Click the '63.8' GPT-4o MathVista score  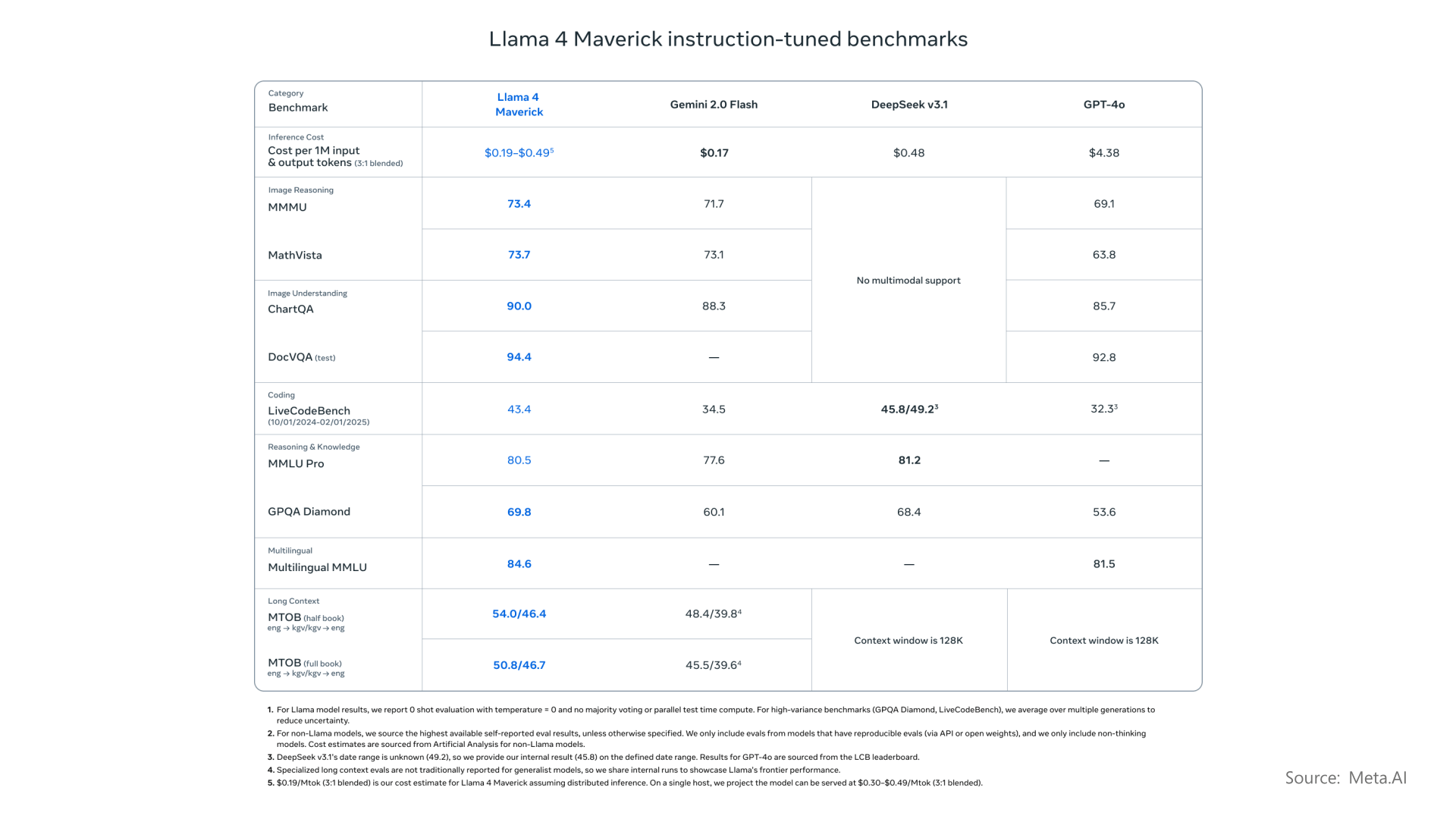(x=1104, y=255)
